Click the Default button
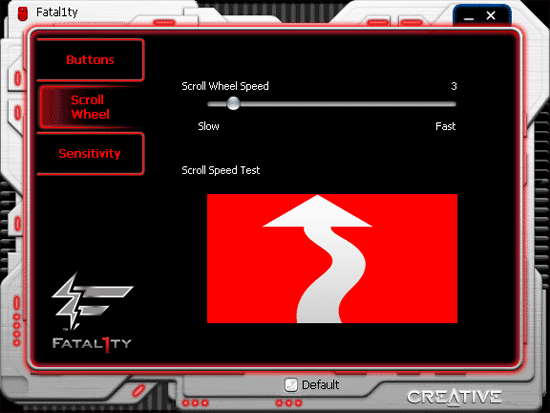550x413 pixels. (x=311, y=385)
